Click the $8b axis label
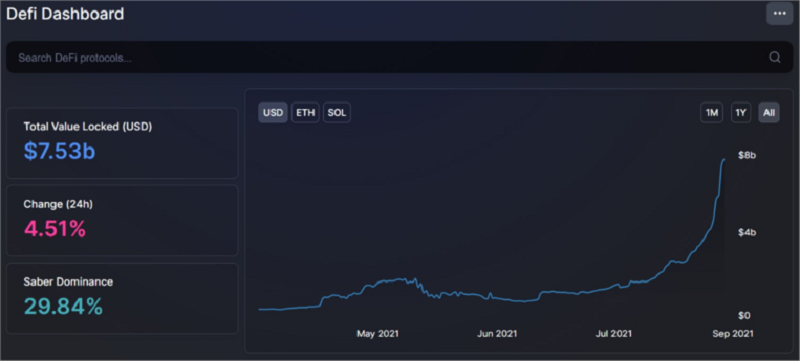This screenshot has height=361, width=800. pyautogui.click(x=747, y=156)
